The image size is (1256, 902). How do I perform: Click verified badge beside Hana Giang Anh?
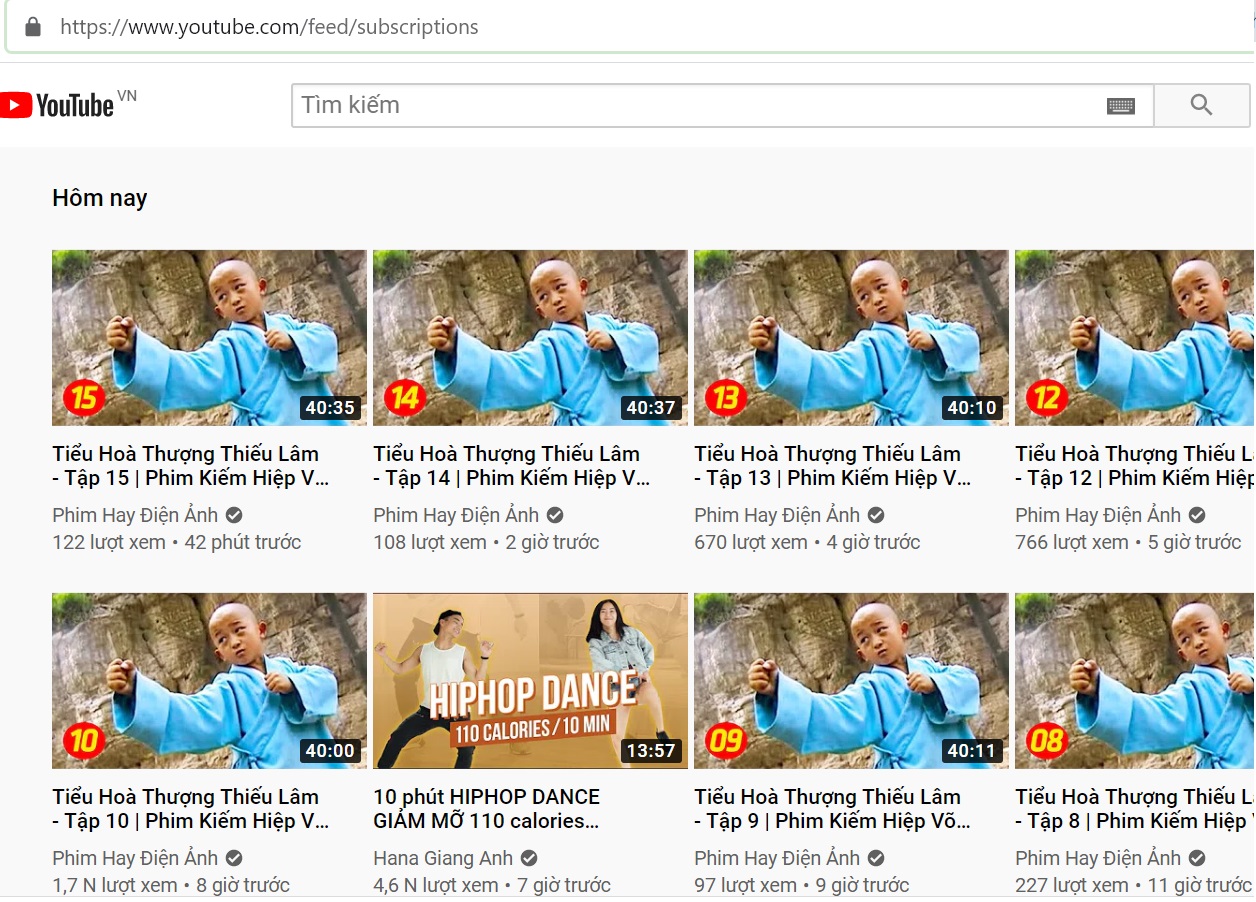(530, 858)
